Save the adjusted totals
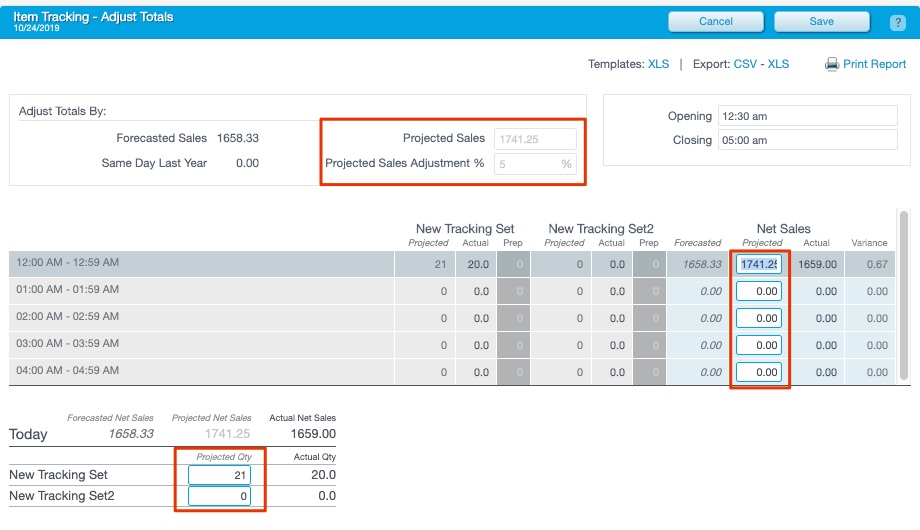 point(821,22)
